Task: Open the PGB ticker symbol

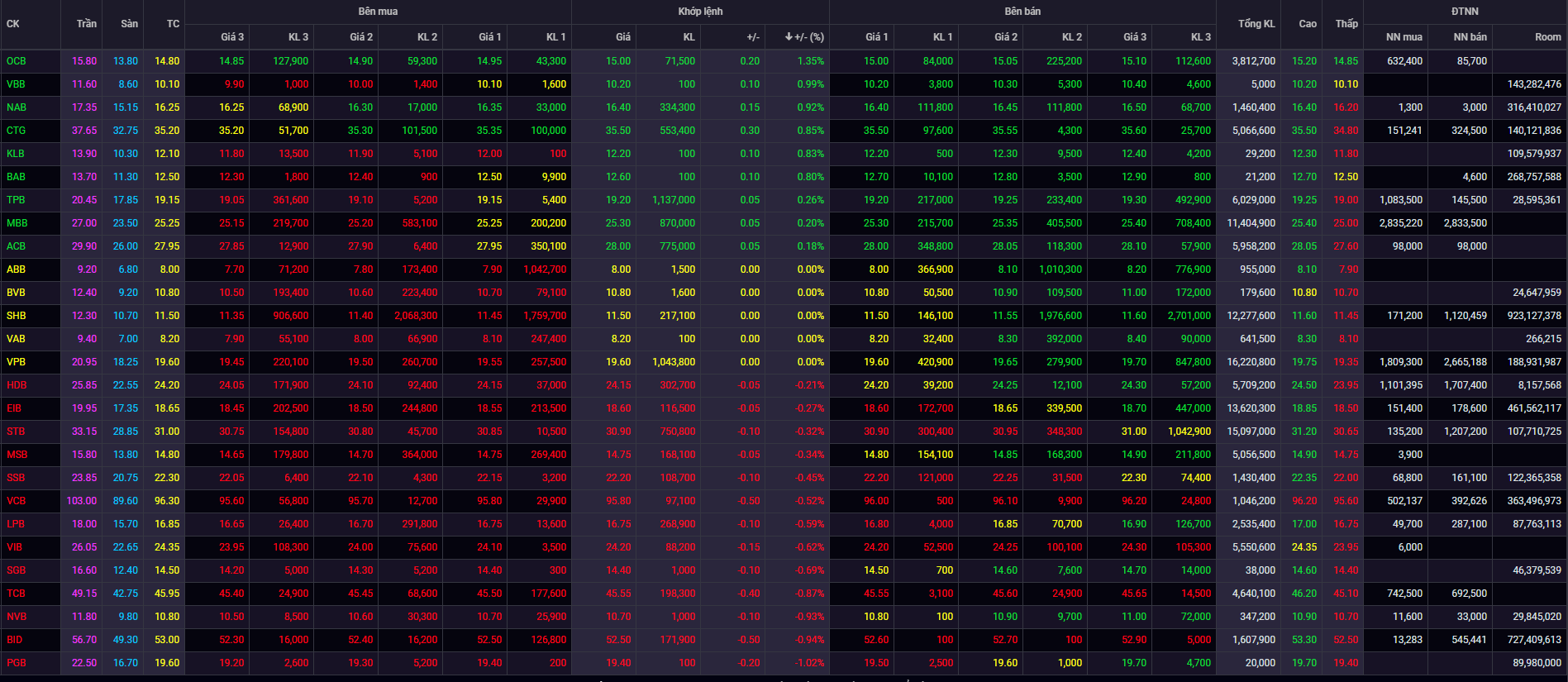Action: (x=16, y=663)
